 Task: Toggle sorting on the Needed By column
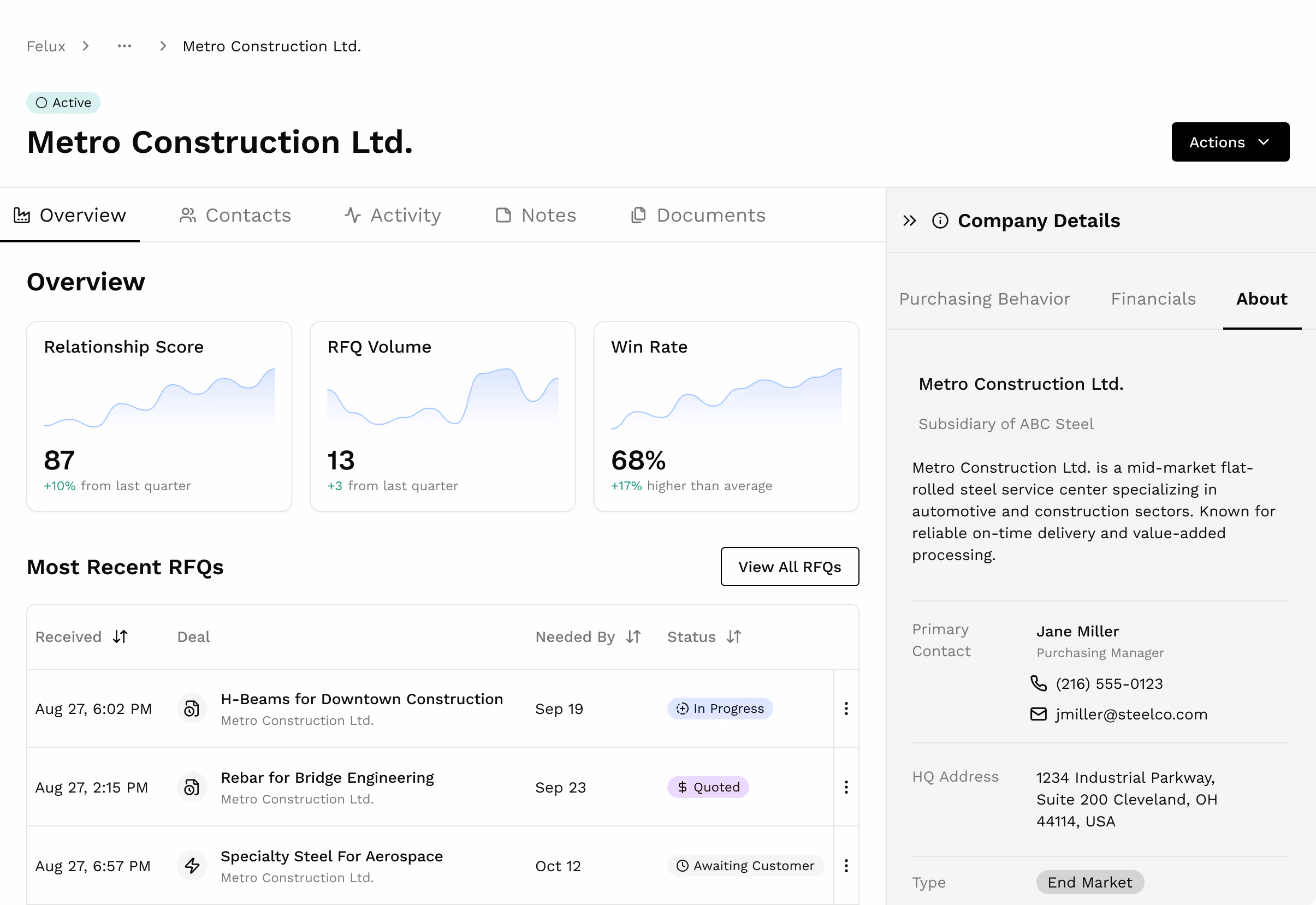[x=633, y=637]
